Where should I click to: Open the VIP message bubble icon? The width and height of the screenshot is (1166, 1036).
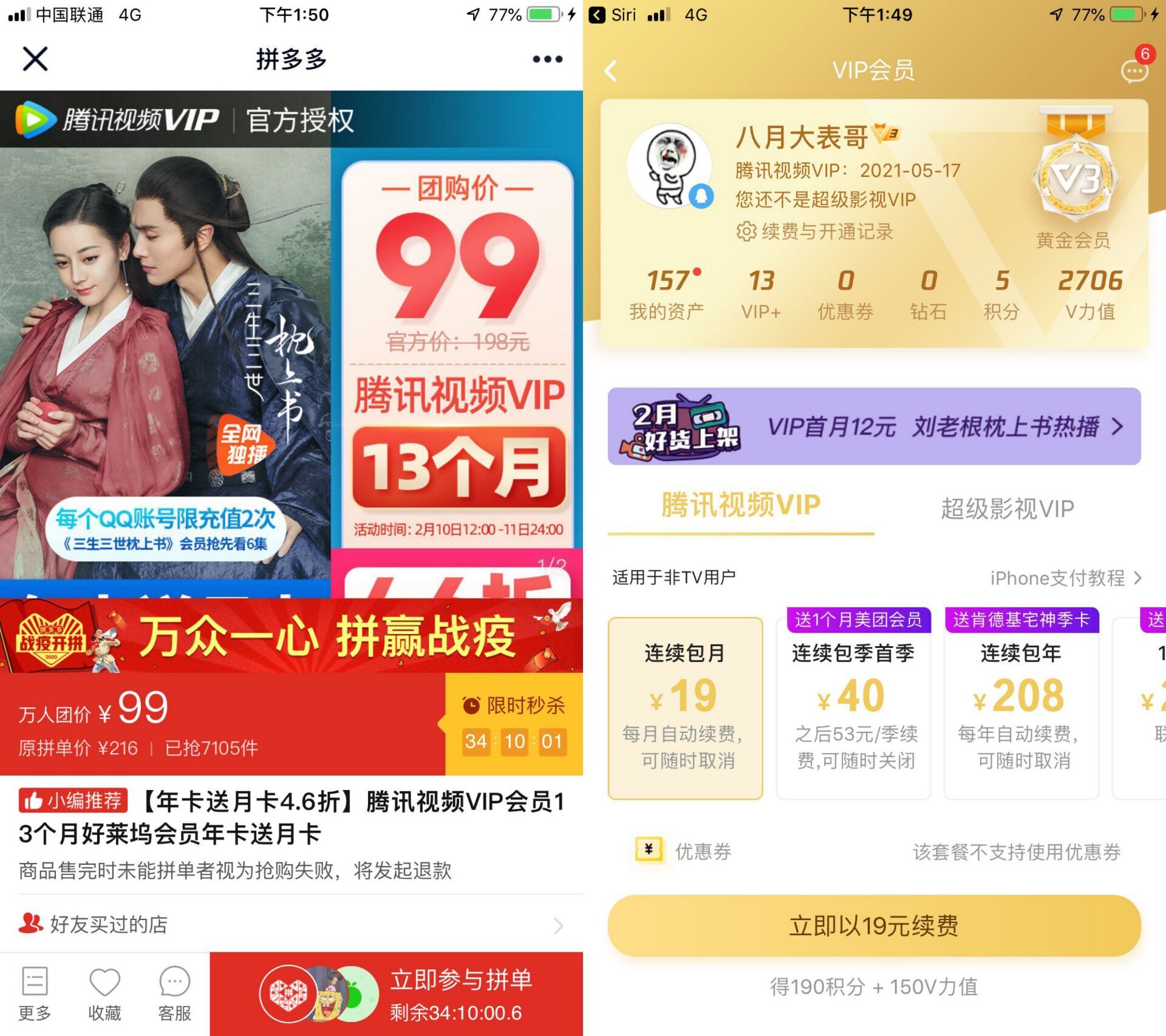(x=1134, y=71)
